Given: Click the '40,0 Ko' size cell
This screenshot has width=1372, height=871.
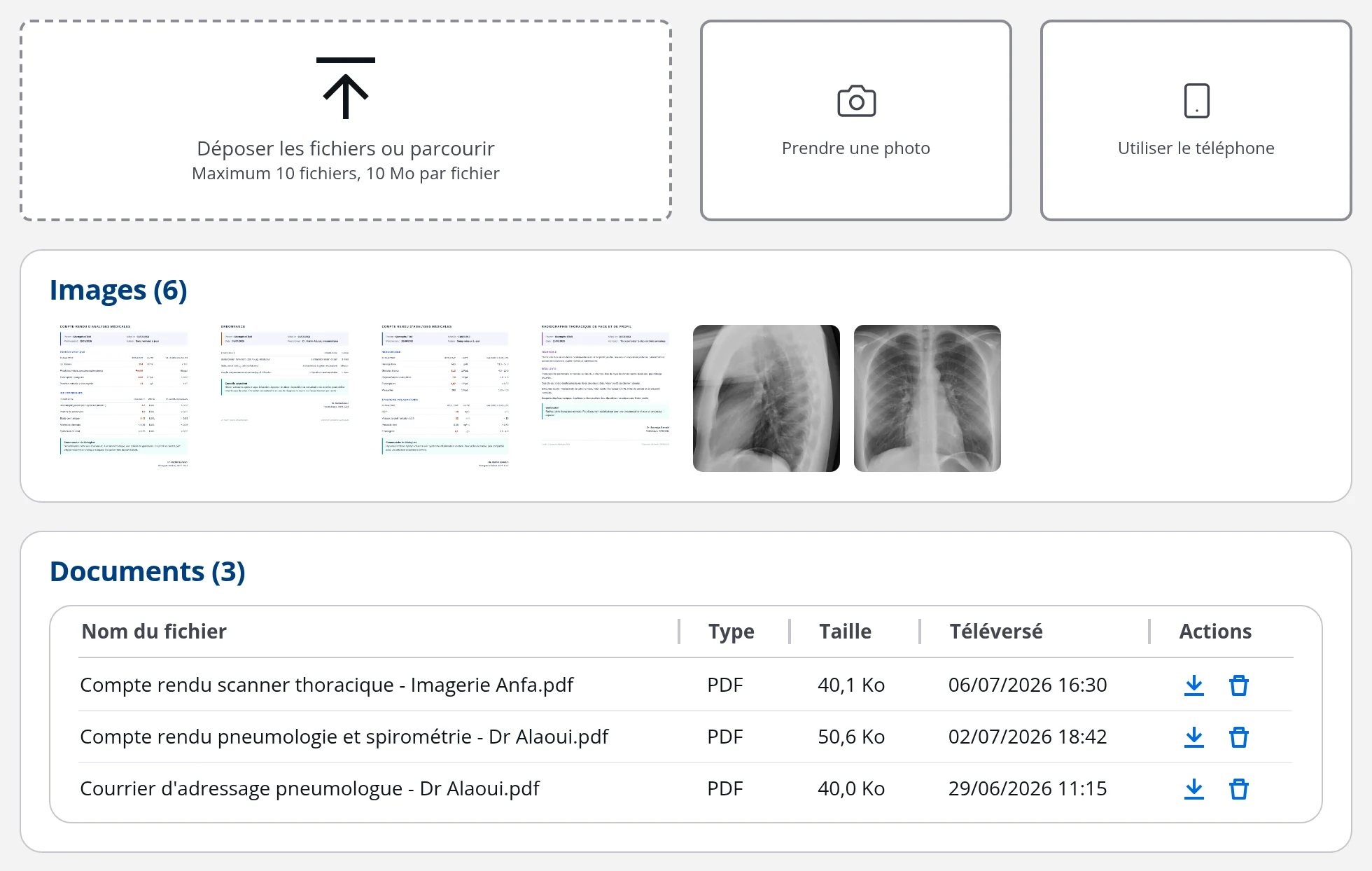Looking at the screenshot, I should [x=851, y=788].
